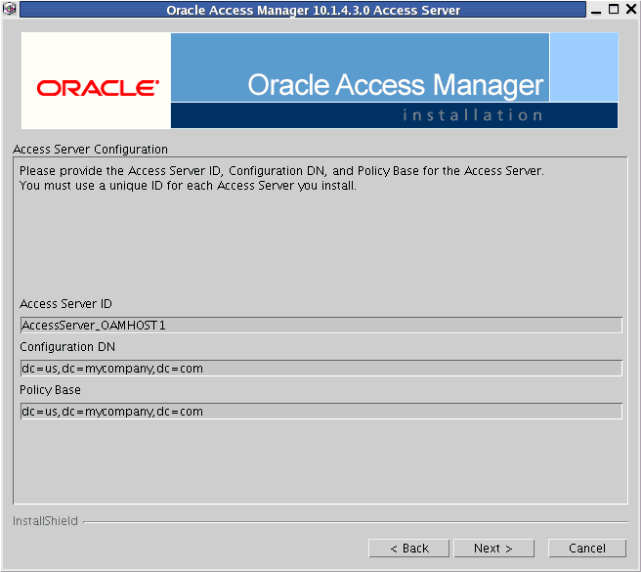Minimize the Access Server installer window
641x572 pixels.
tap(596, 10)
